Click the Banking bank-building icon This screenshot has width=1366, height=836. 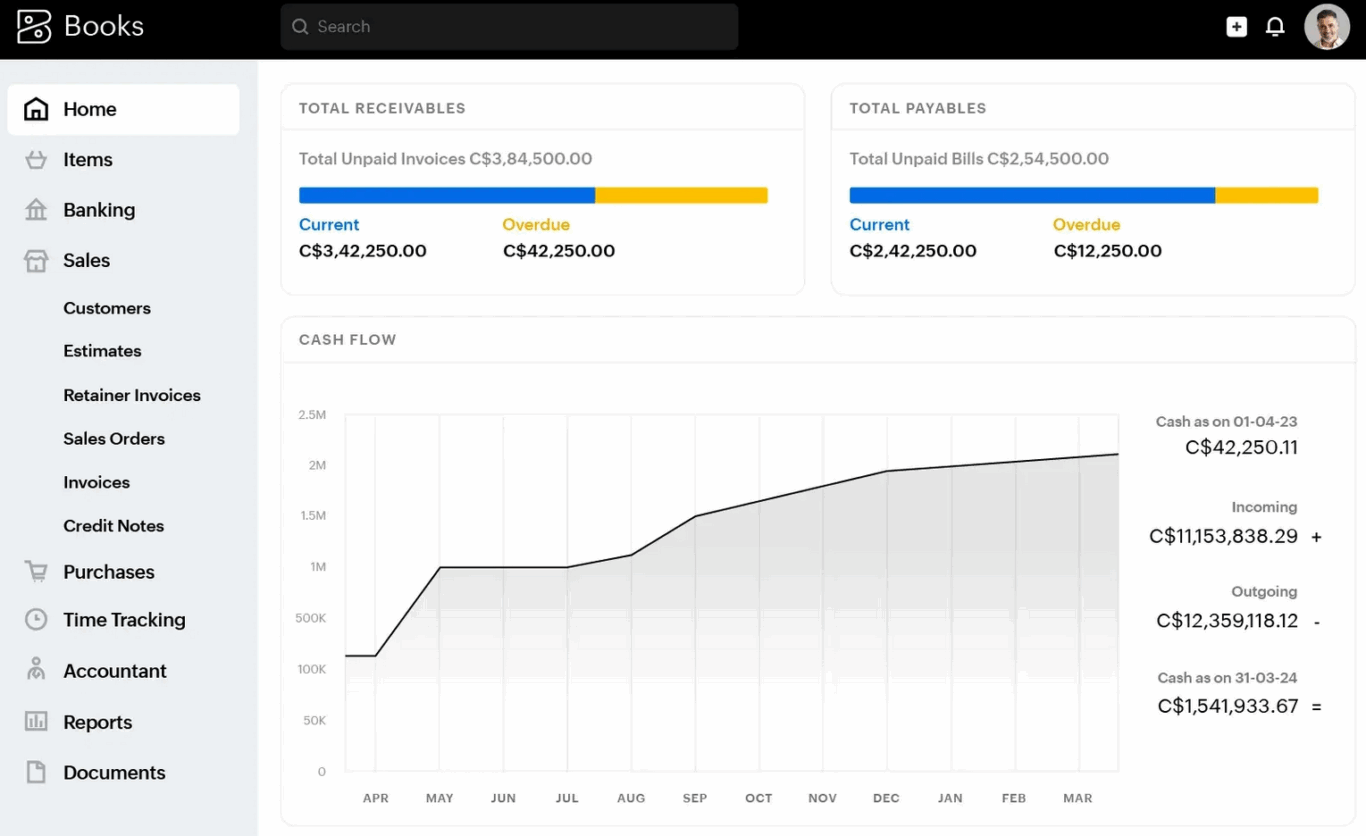(34, 210)
